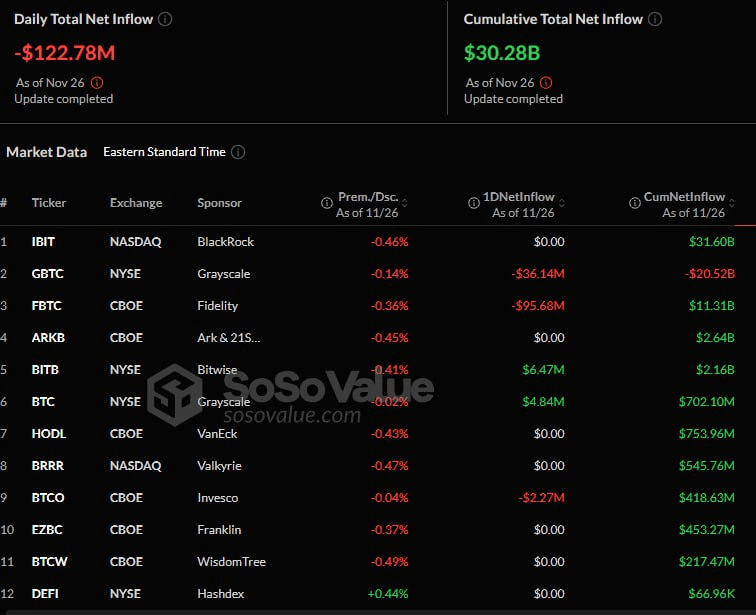Click the $30.28B cumulative inflow value
The width and height of the screenshot is (756, 615).
point(502,53)
